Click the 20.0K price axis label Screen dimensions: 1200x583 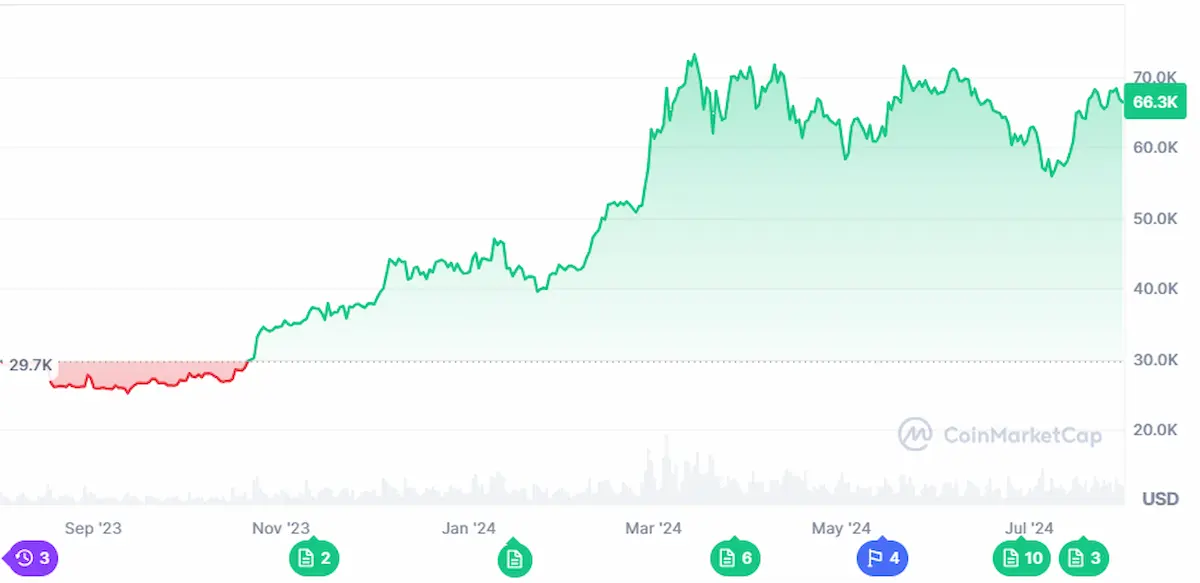click(1153, 430)
